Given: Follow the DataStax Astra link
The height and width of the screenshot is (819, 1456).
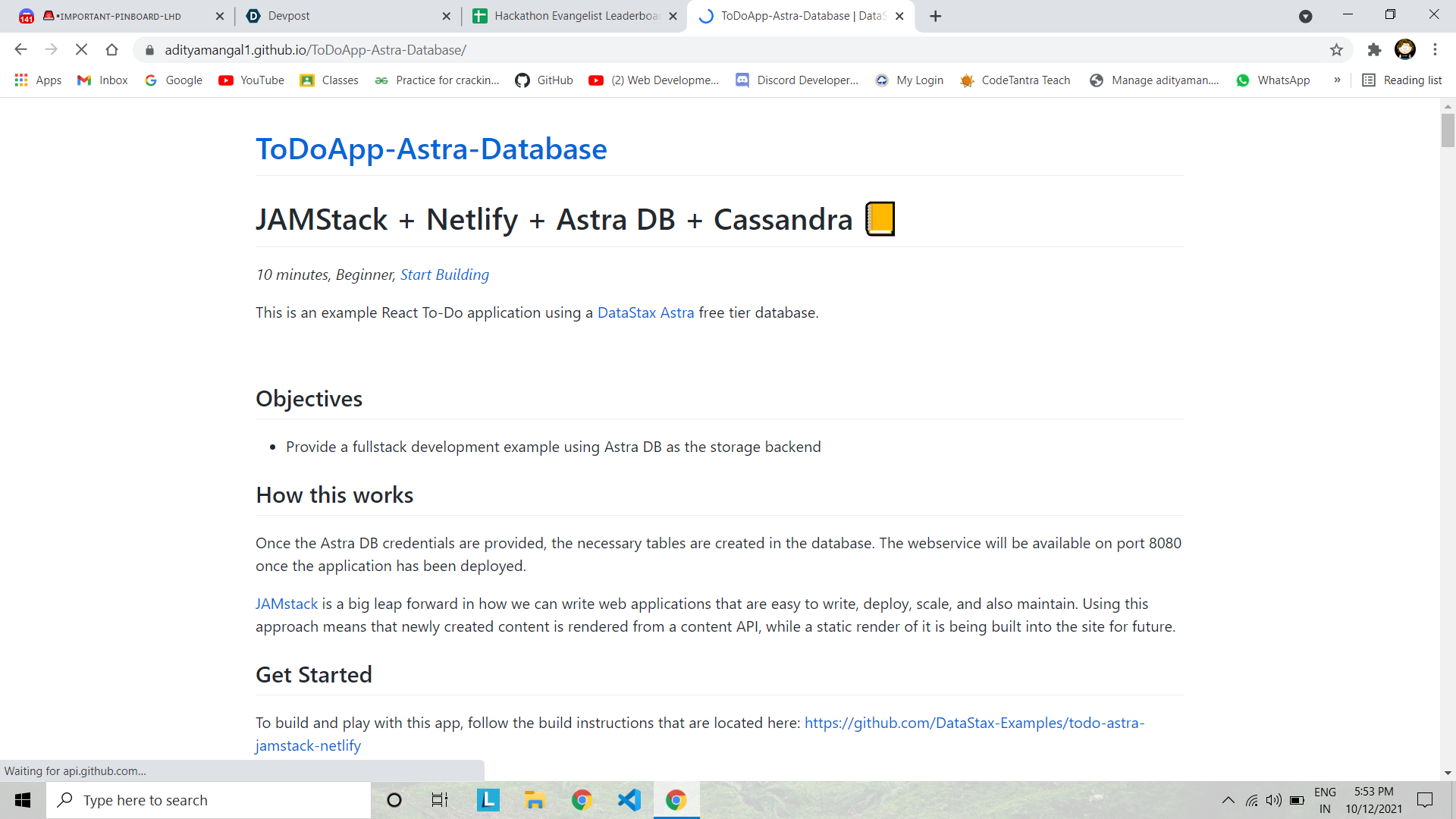Looking at the screenshot, I should (645, 312).
